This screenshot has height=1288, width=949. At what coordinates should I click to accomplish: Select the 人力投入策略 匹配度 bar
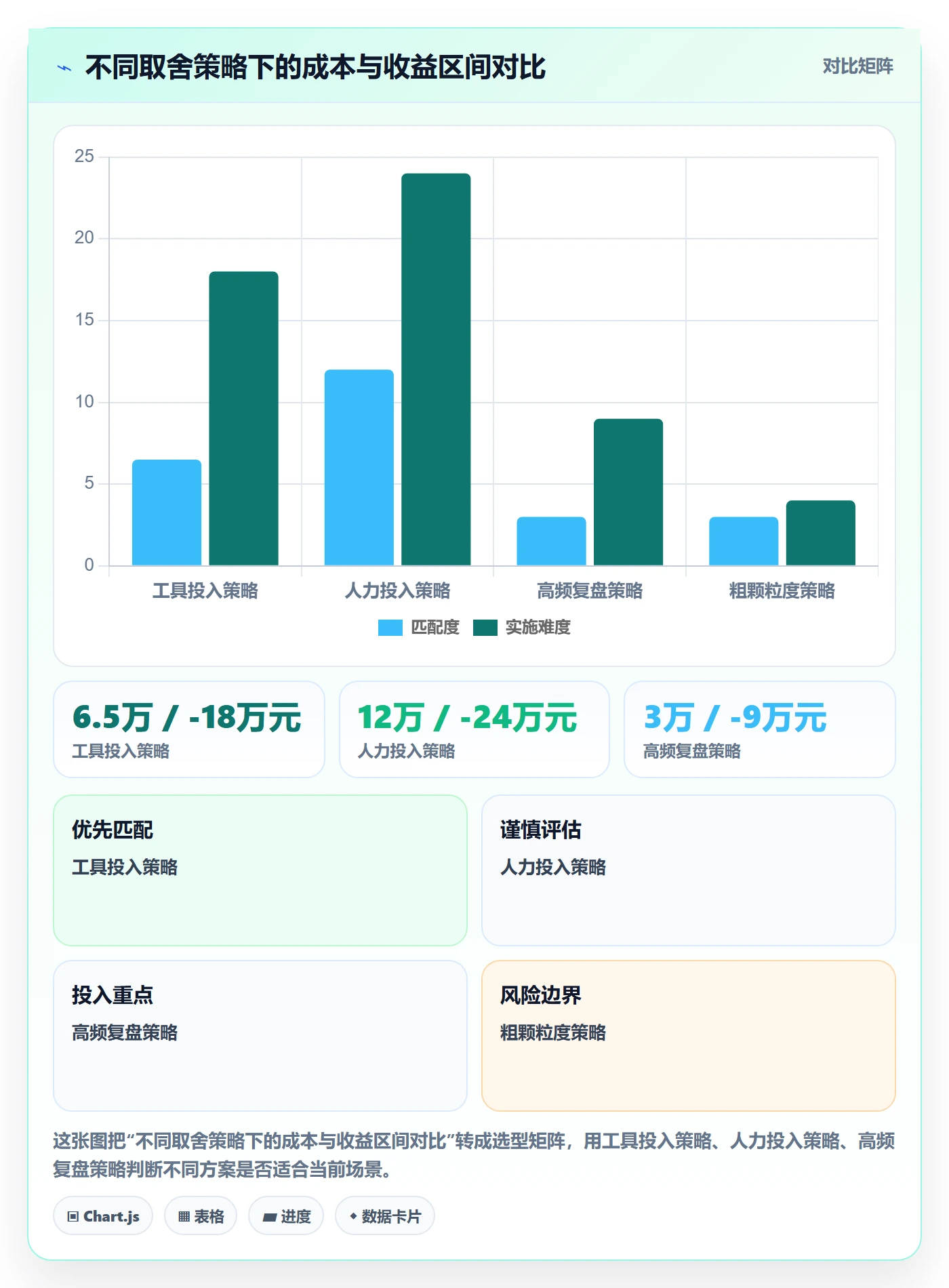[x=359, y=467]
